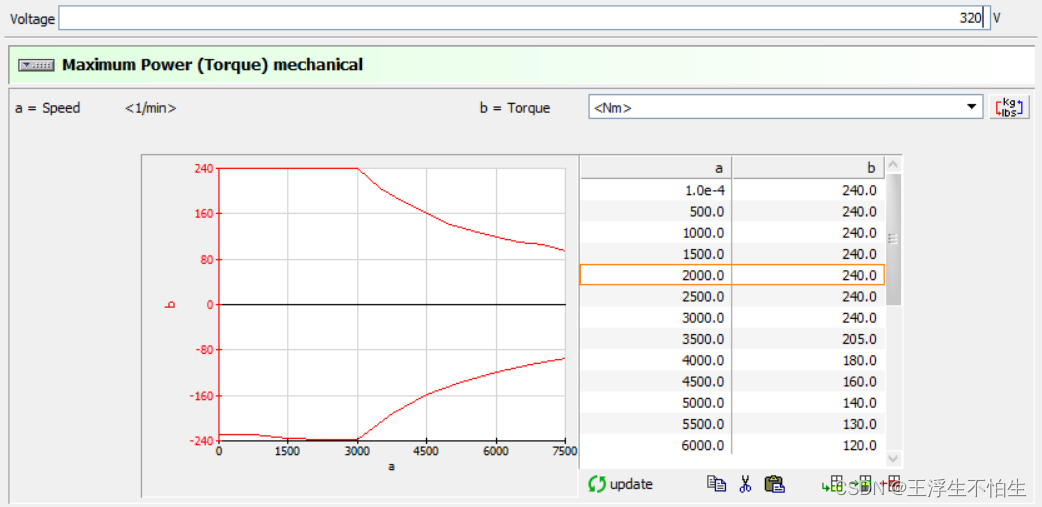Click the table scrollbar down arrow
This screenshot has height=507, width=1042.
tap(893, 458)
